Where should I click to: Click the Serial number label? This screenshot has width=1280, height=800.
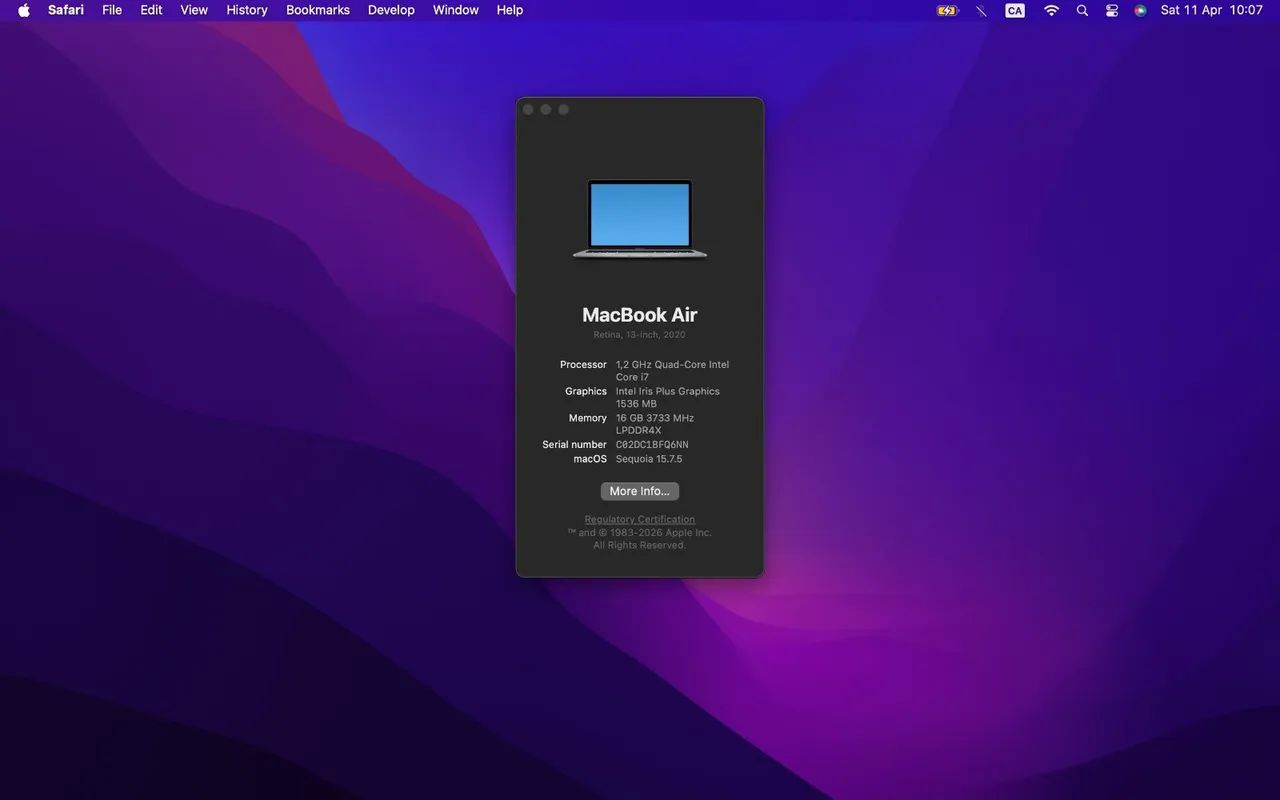pyautogui.click(x=575, y=444)
